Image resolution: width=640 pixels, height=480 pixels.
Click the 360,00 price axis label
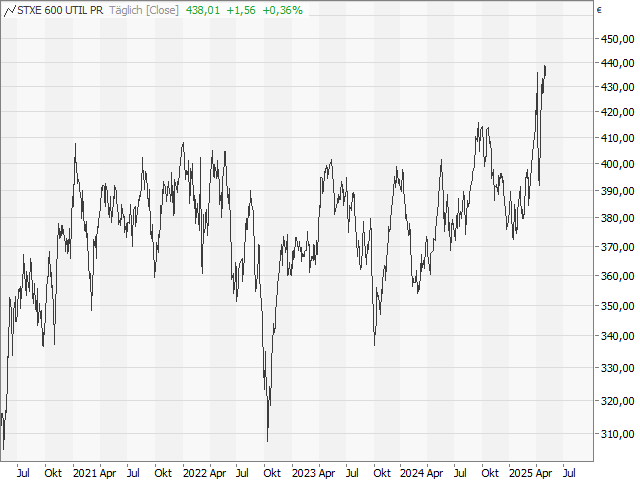(x=618, y=276)
